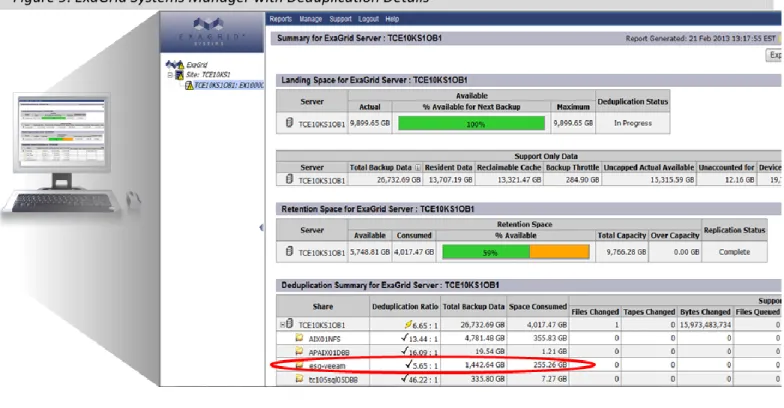
Task: Click the folder icon for AIX01NFS share
Action: pyautogui.click(x=299, y=338)
